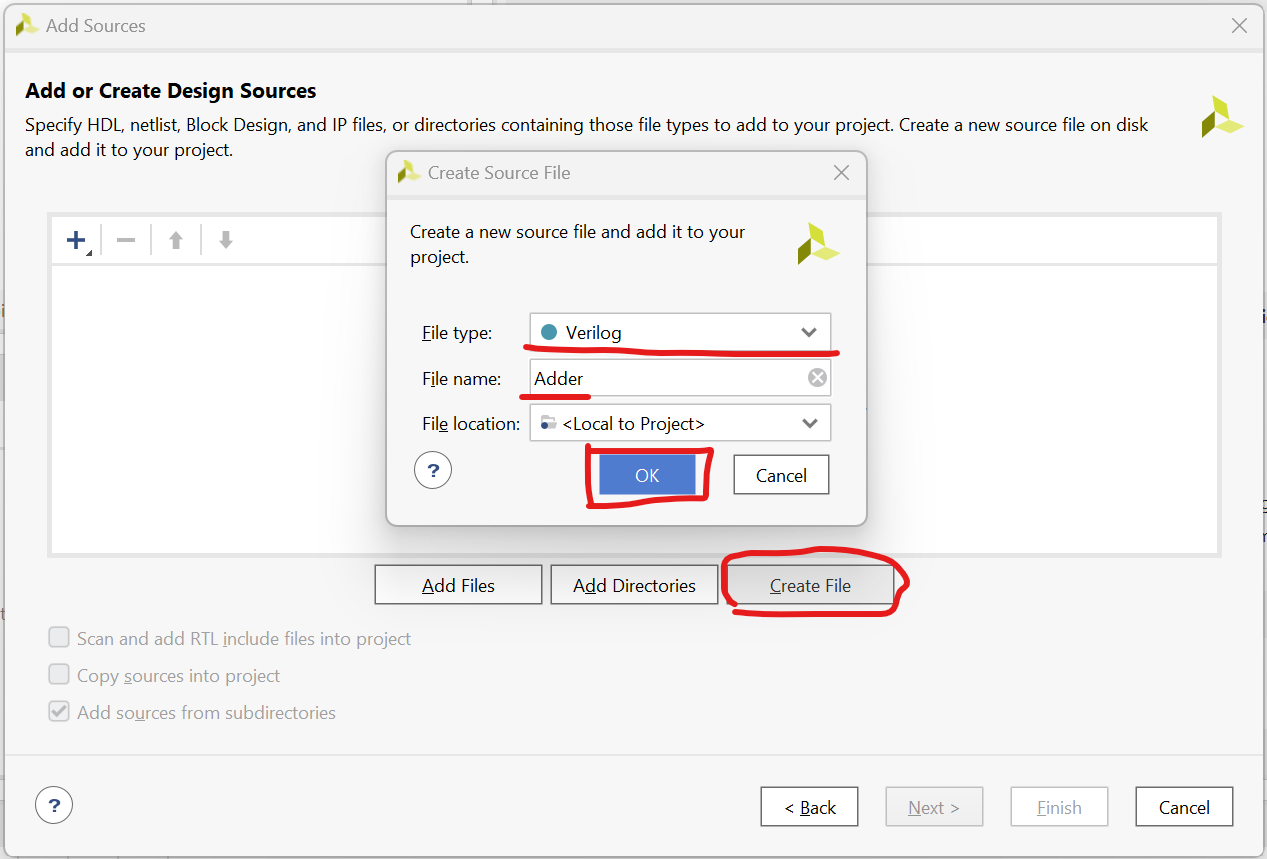Clear the File name using the X icon
This screenshot has width=1267, height=859.
point(817,377)
